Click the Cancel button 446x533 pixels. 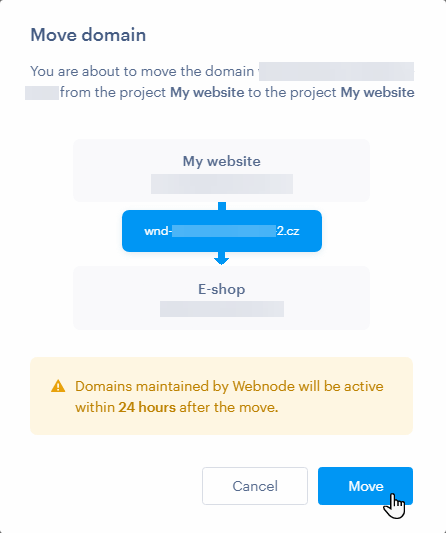pos(255,486)
